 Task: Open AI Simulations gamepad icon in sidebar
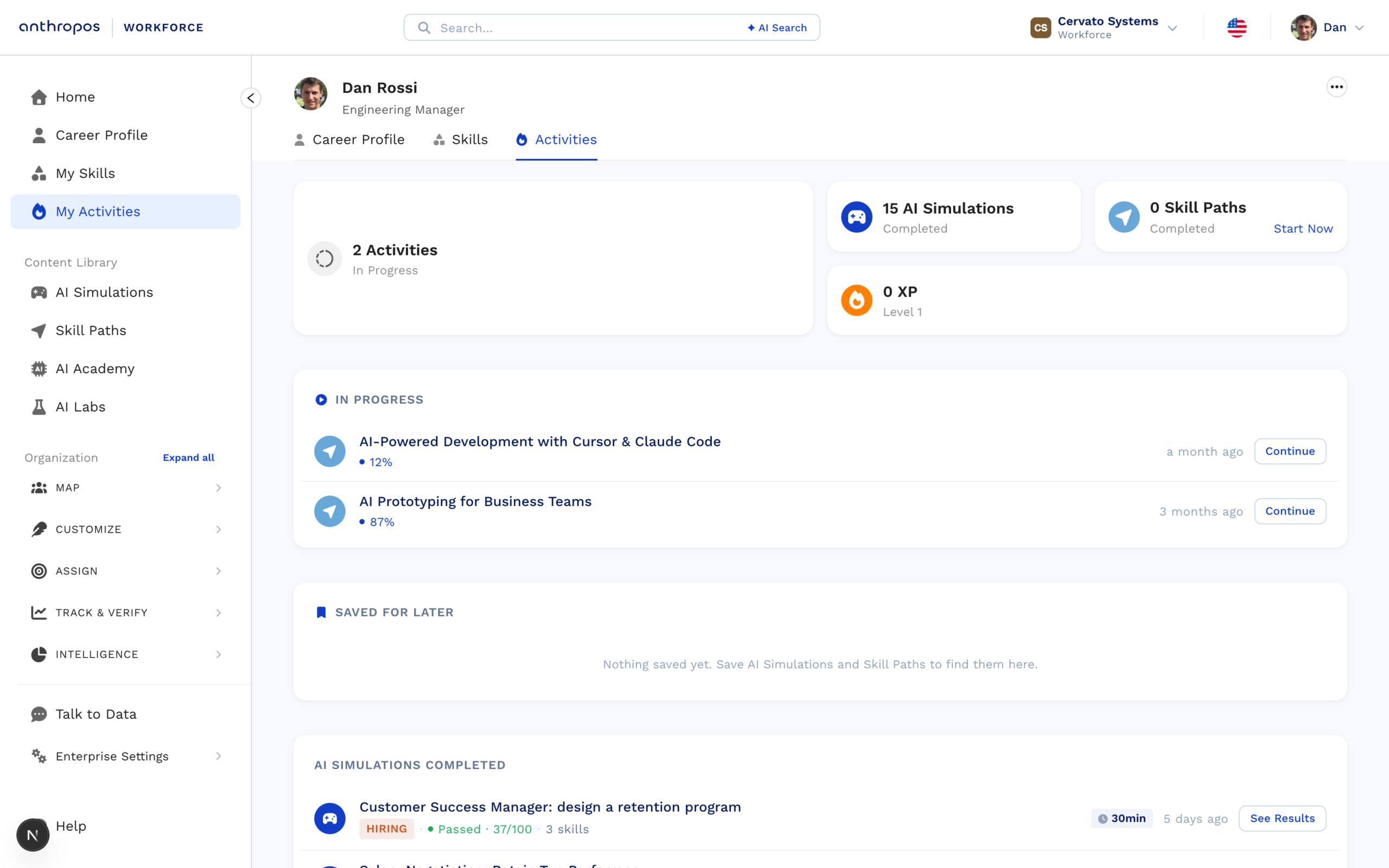39,293
